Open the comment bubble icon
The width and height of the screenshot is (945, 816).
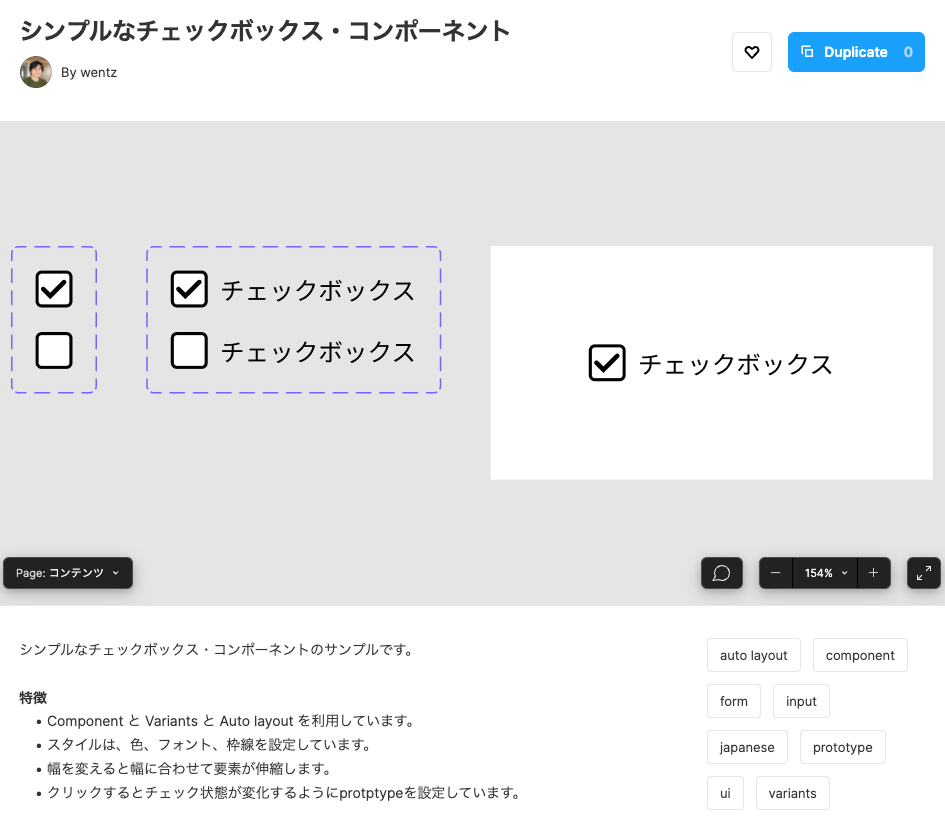click(721, 573)
